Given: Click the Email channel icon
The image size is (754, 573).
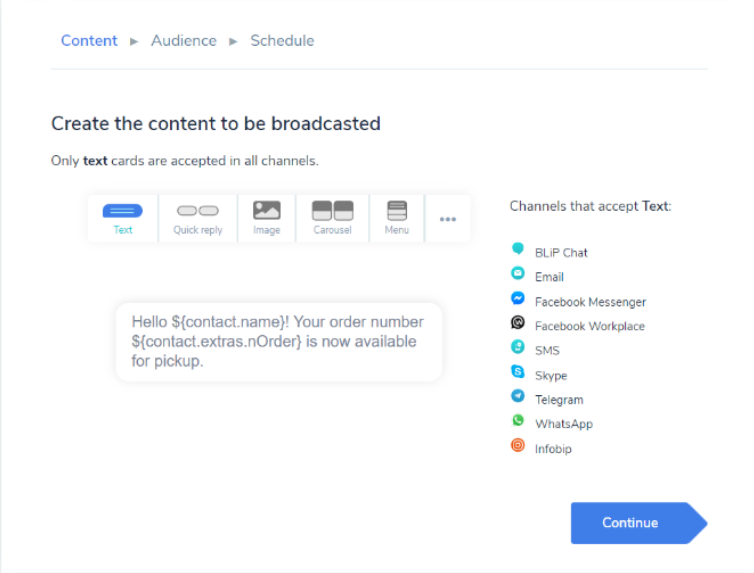Looking at the screenshot, I should click(518, 274).
